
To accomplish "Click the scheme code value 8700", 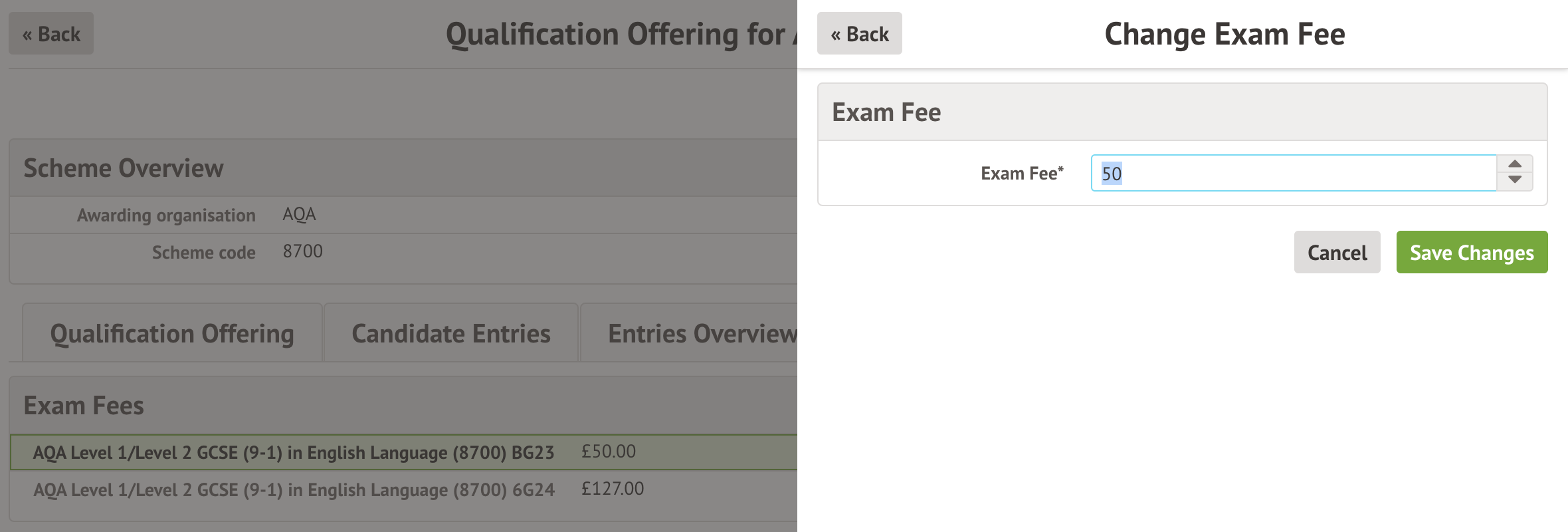I will pos(302,252).
